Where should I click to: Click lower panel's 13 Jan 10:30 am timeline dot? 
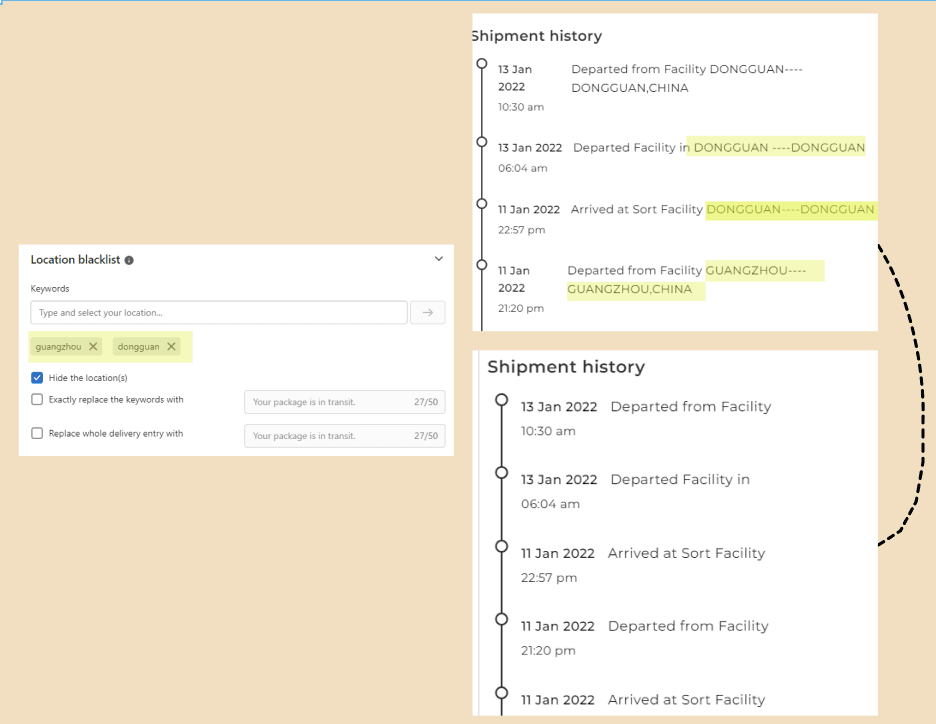pos(502,400)
